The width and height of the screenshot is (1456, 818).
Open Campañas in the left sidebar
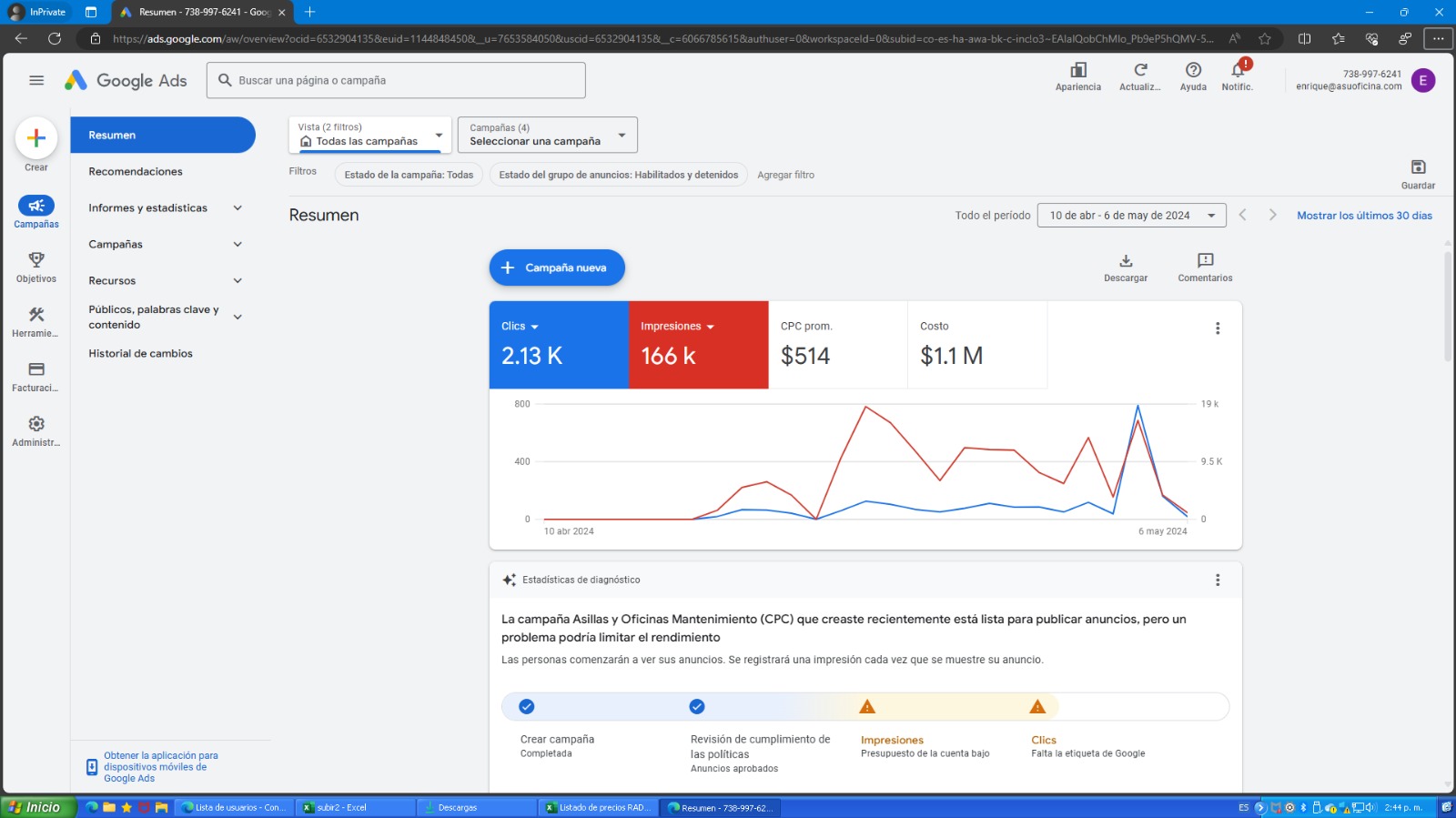(36, 207)
